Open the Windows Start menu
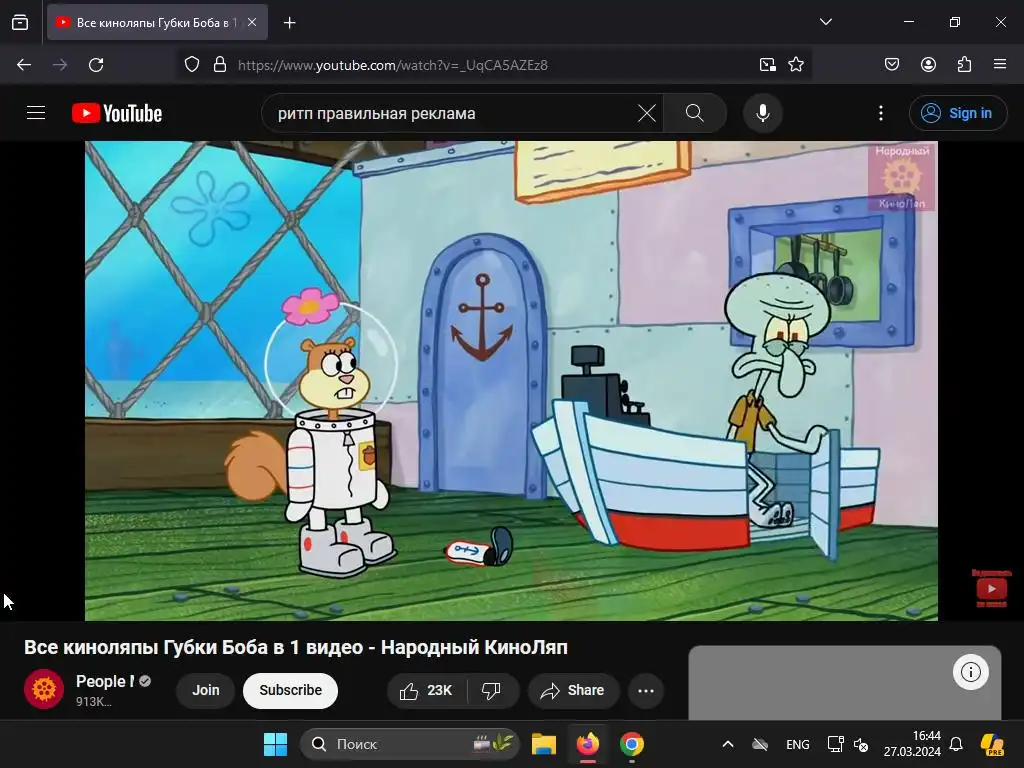The height and width of the screenshot is (768, 1024). click(276, 744)
